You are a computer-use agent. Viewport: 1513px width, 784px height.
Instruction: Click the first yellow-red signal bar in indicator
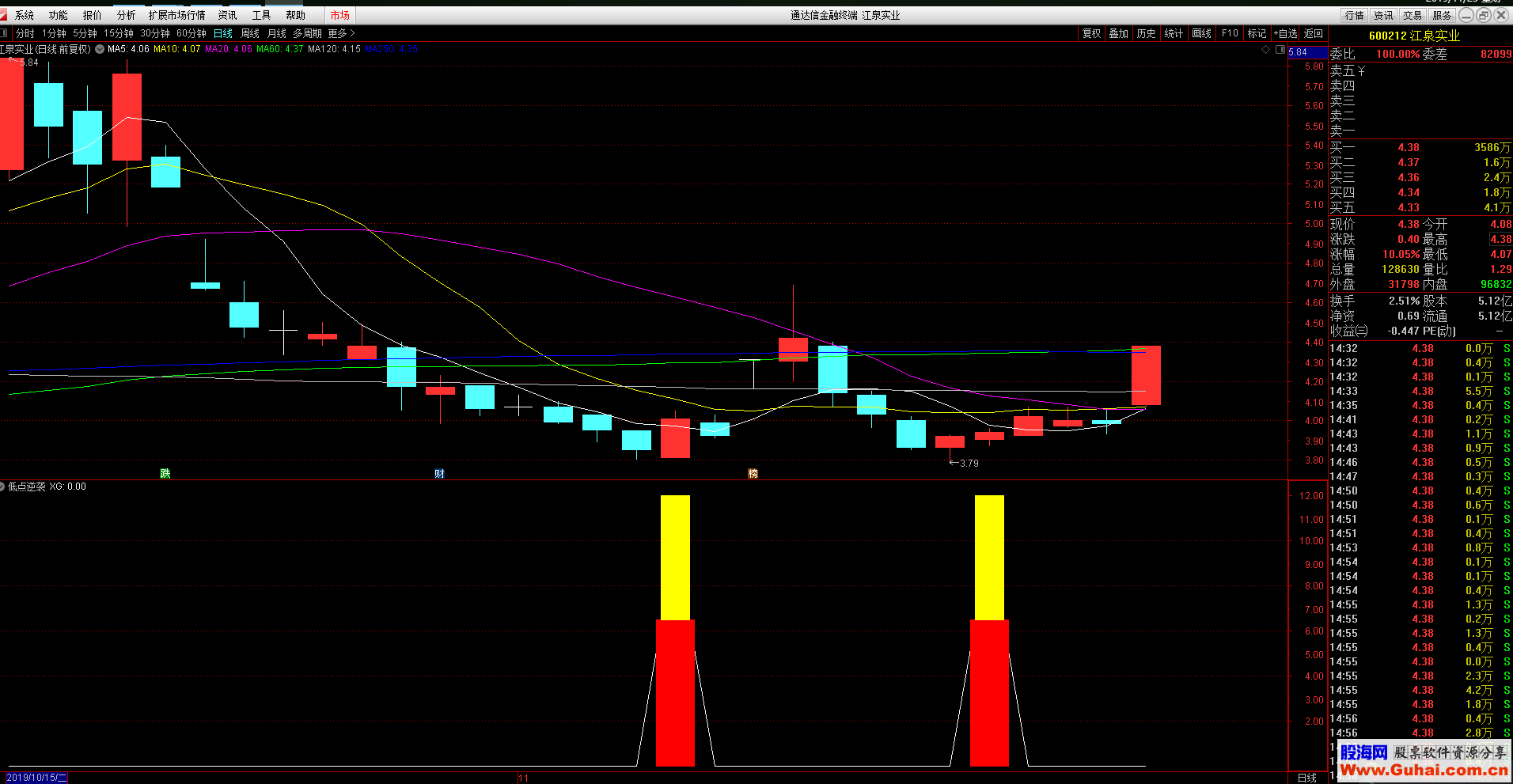675,631
